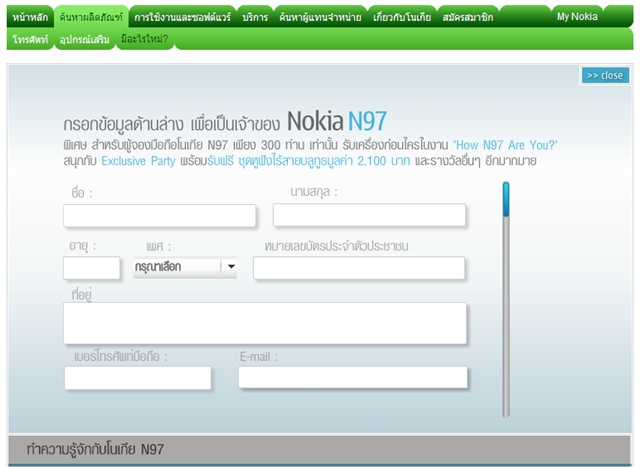
Task: Open the มีอะไรใหม่? submenu item
Action: (x=144, y=39)
